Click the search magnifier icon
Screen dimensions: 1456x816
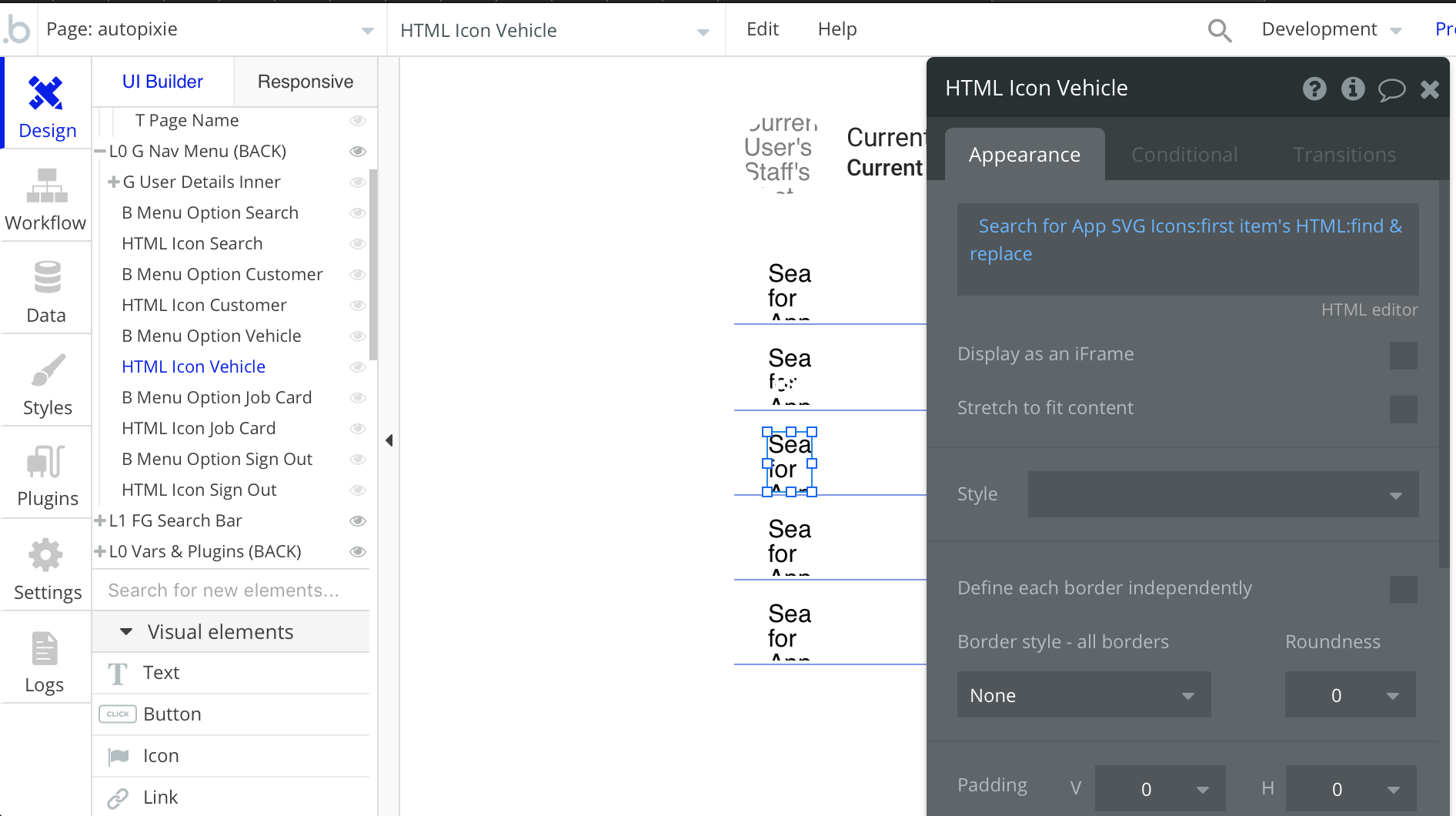1219,30
